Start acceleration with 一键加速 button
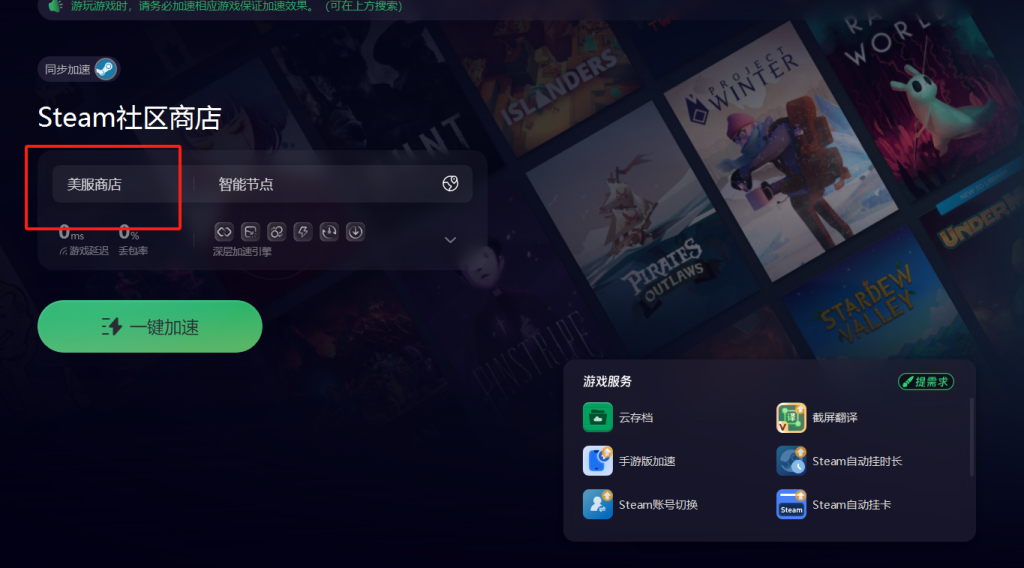Image resolution: width=1024 pixels, height=568 pixels. pos(150,326)
